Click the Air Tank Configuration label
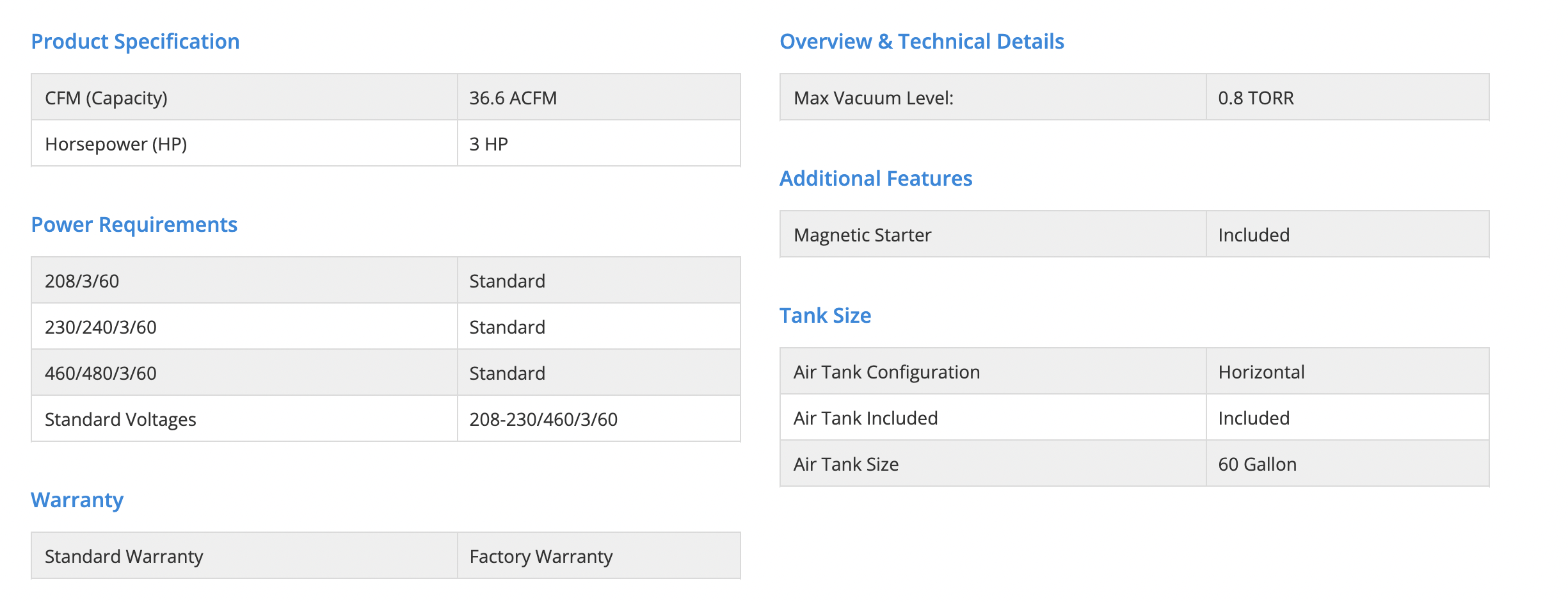The height and width of the screenshot is (602, 1568). tap(886, 372)
